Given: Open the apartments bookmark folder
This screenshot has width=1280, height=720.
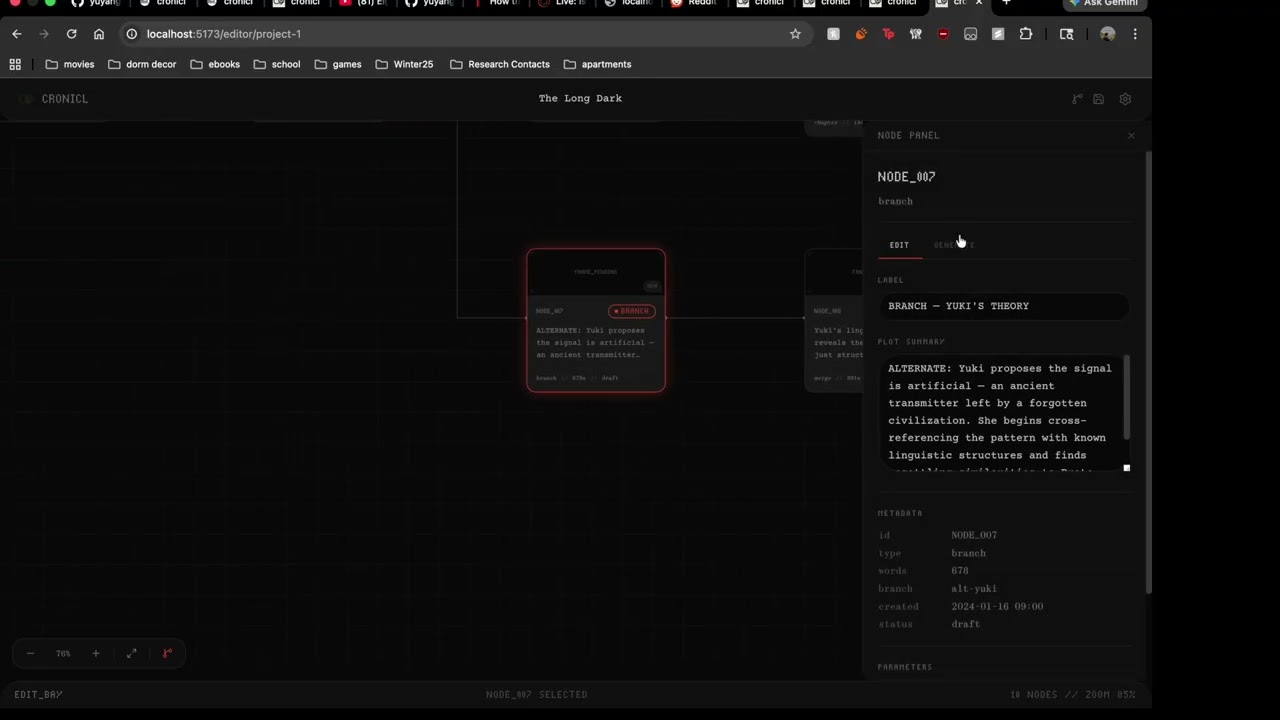Looking at the screenshot, I should [x=597, y=64].
